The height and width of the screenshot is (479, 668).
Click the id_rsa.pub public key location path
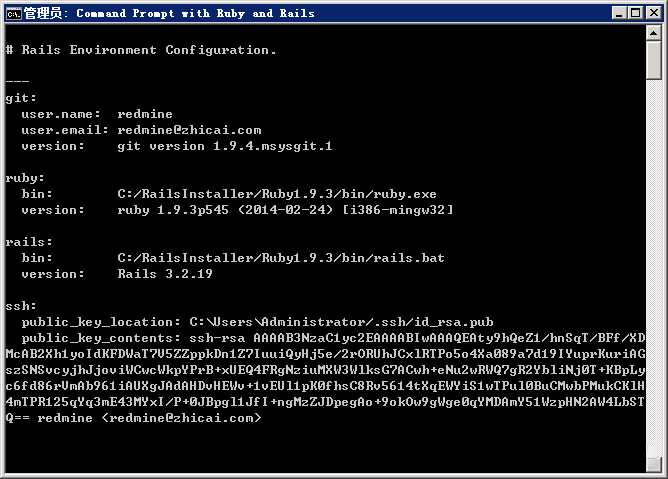(x=341, y=322)
